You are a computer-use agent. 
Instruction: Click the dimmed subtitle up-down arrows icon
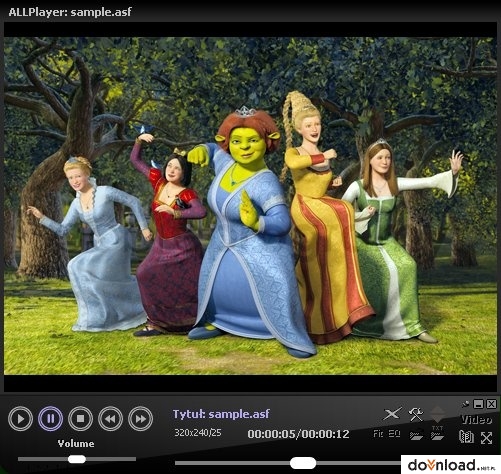[437, 415]
